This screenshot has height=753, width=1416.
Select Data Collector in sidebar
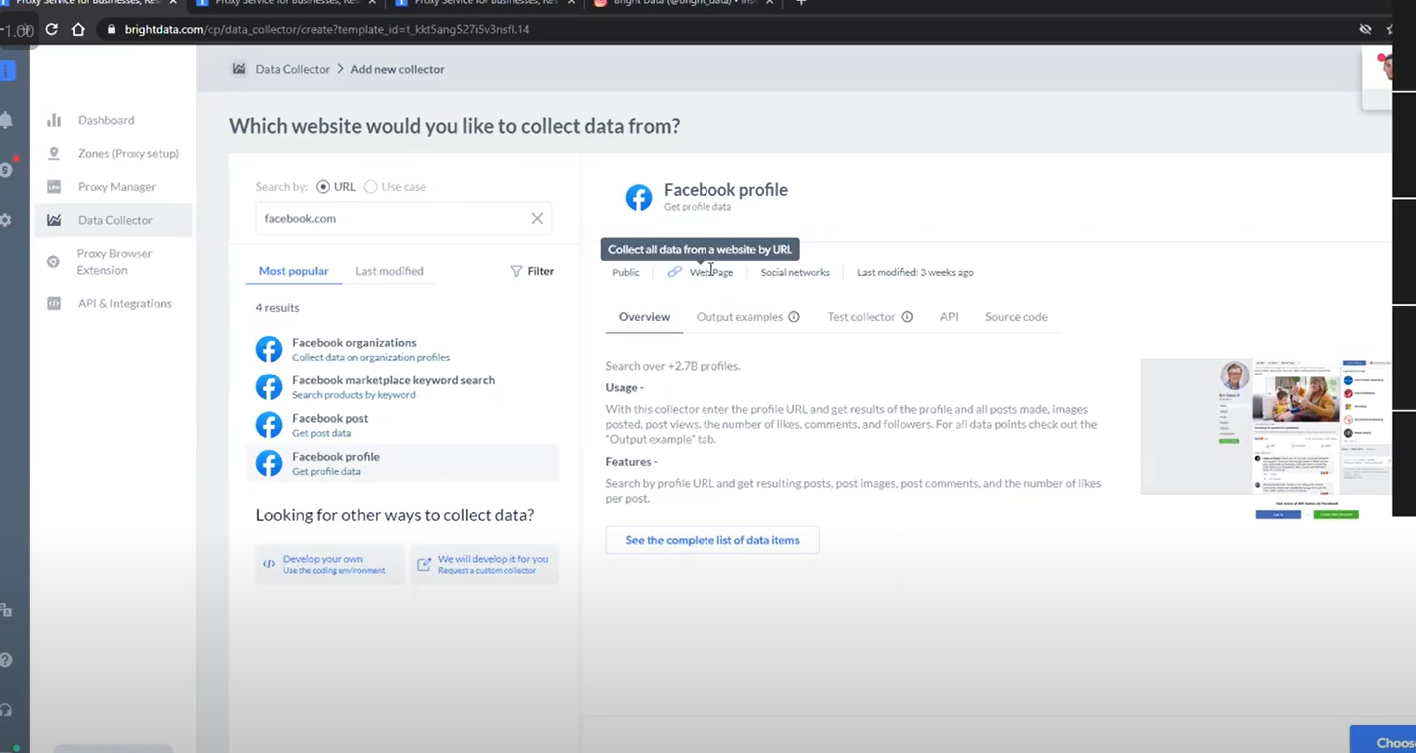coord(115,220)
